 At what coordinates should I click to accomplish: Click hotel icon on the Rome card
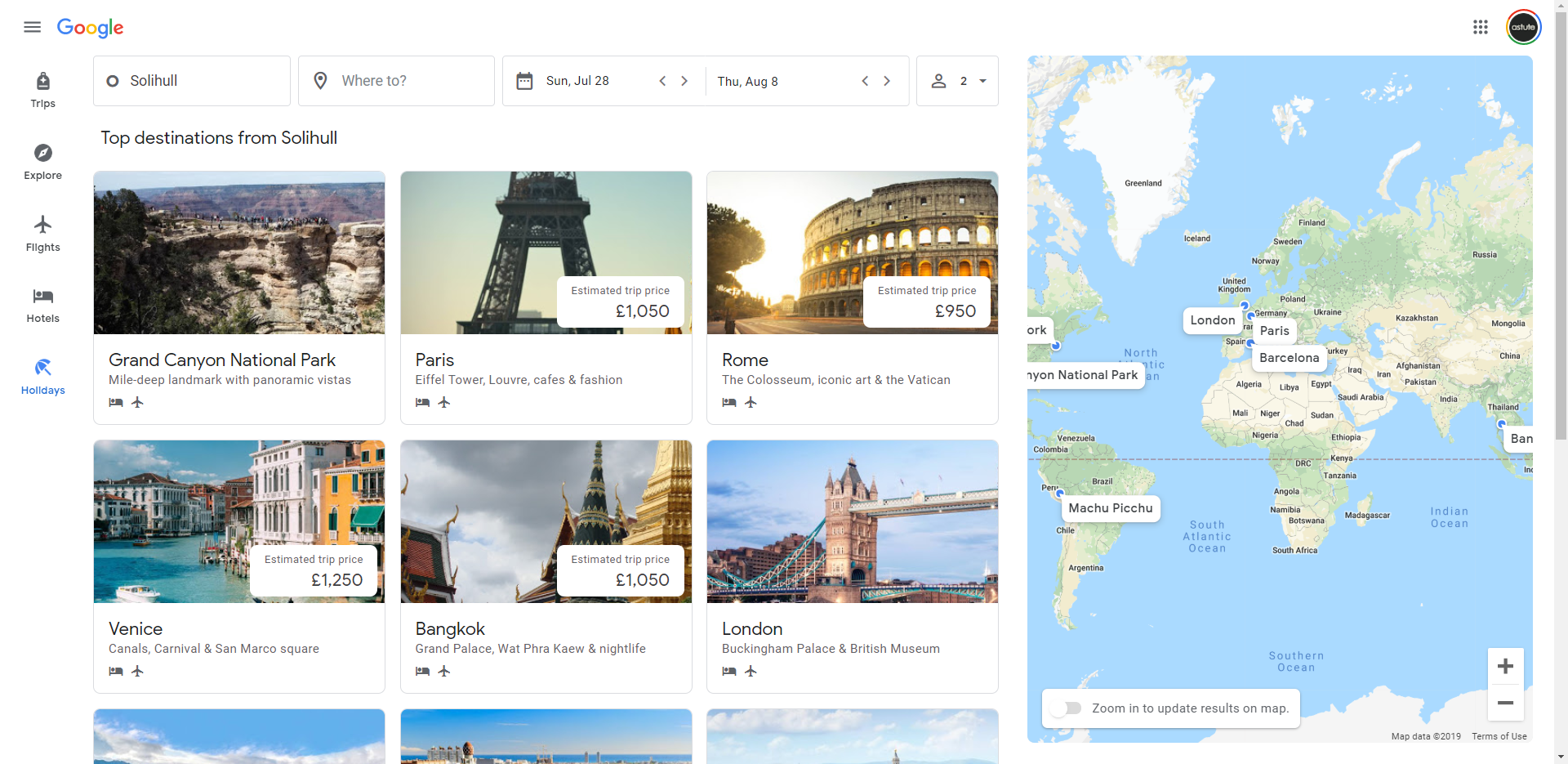coord(729,402)
